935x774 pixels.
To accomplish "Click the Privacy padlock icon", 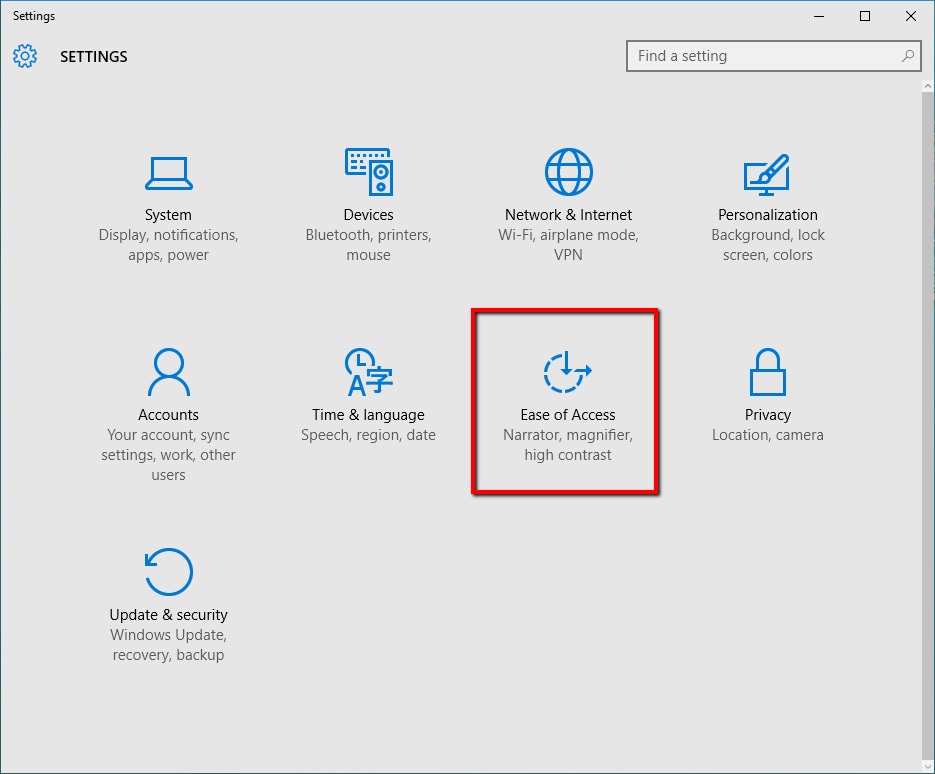I will pos(767,372).
